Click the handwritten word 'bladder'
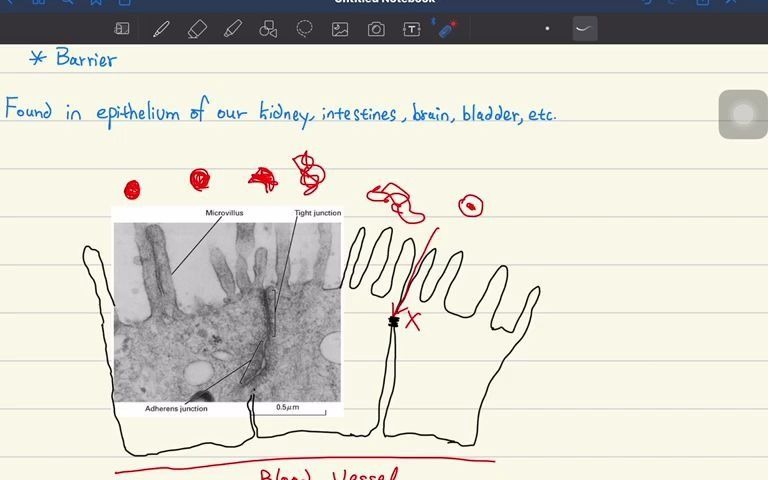This screenshot has width=768, height=480. (x=491, y=113)
